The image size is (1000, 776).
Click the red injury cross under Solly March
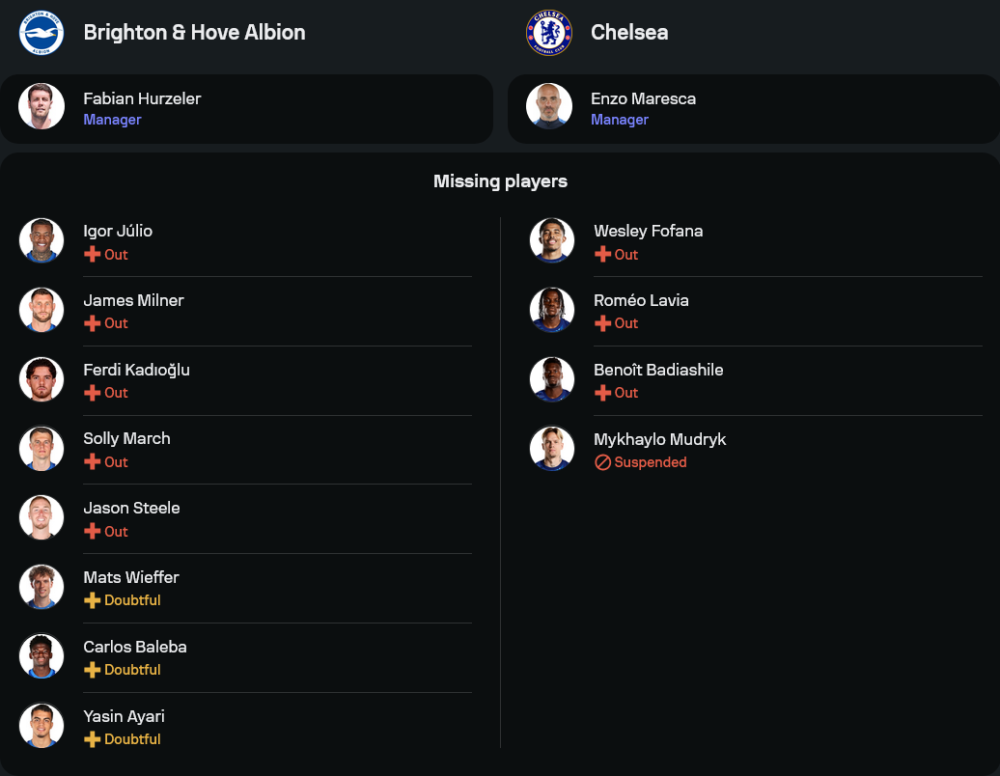point(92,462)
